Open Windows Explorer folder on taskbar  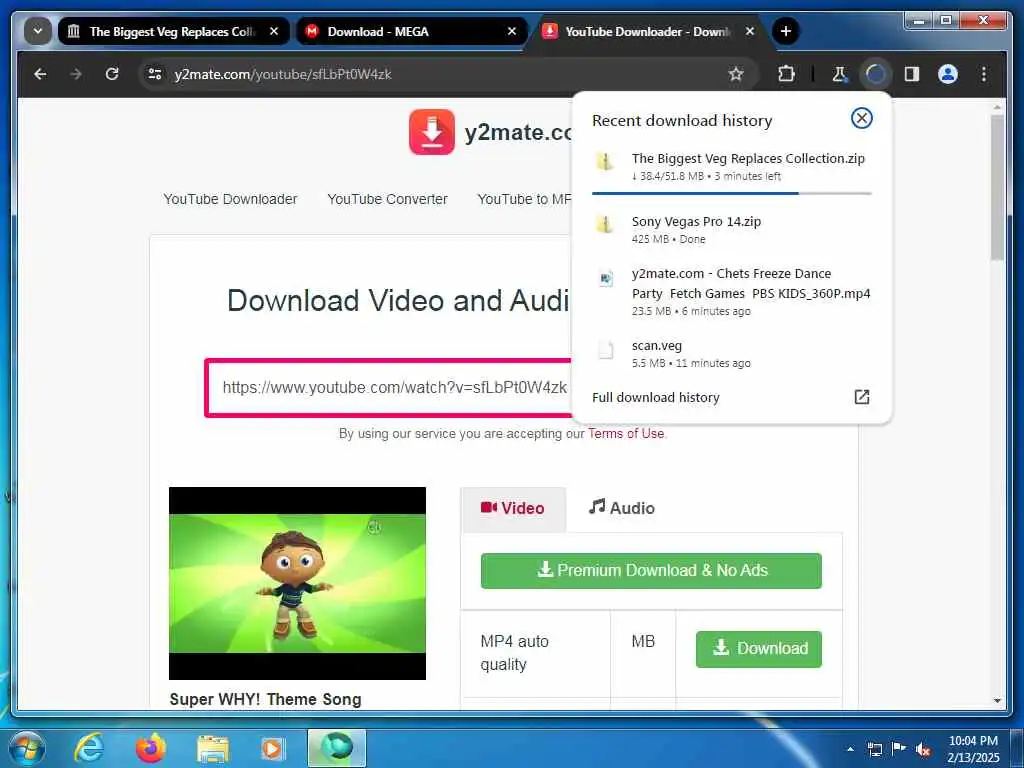(212, 749)
